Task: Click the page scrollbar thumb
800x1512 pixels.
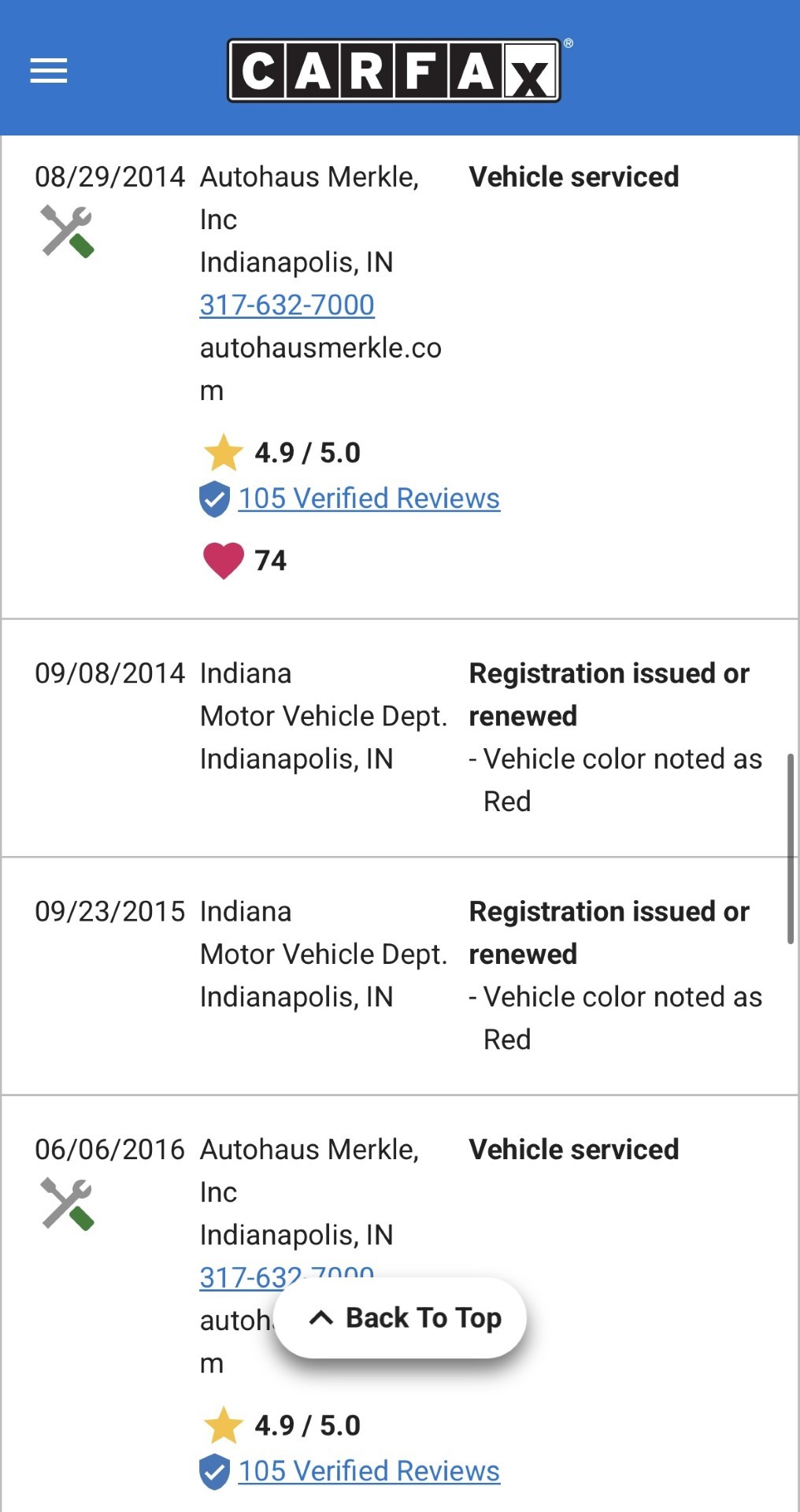Action: point(790,848)
